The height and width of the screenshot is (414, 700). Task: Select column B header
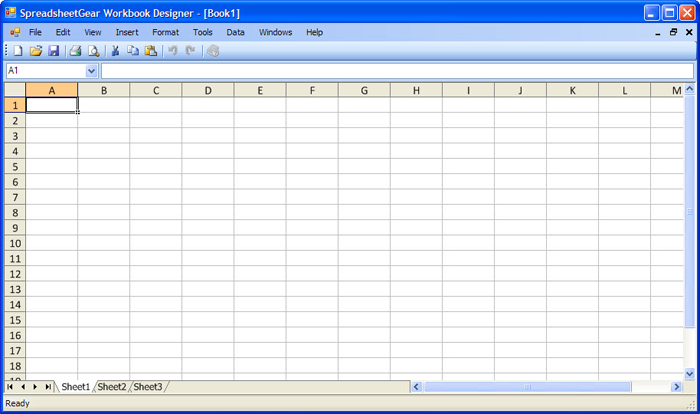pos(104,90)
